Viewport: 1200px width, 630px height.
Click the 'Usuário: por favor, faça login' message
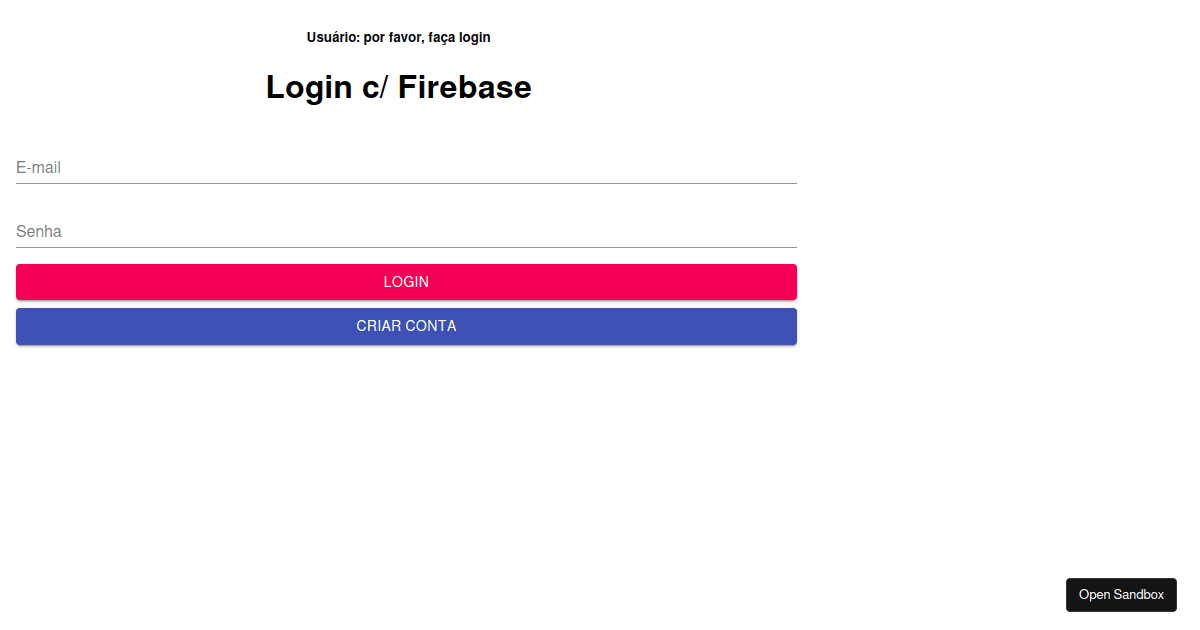pos(397,37)
